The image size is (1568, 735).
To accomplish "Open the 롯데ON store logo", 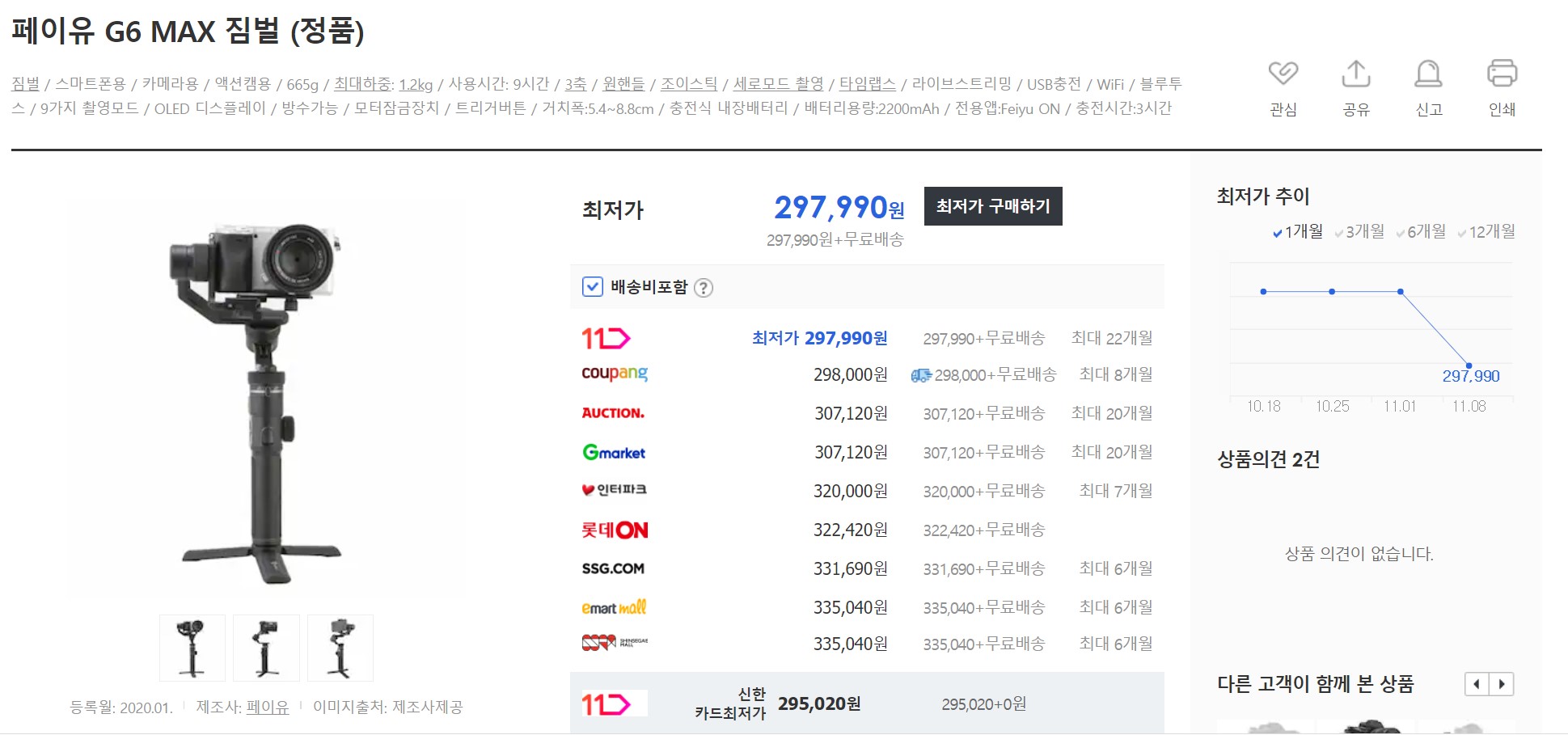I will coord(615,530).
